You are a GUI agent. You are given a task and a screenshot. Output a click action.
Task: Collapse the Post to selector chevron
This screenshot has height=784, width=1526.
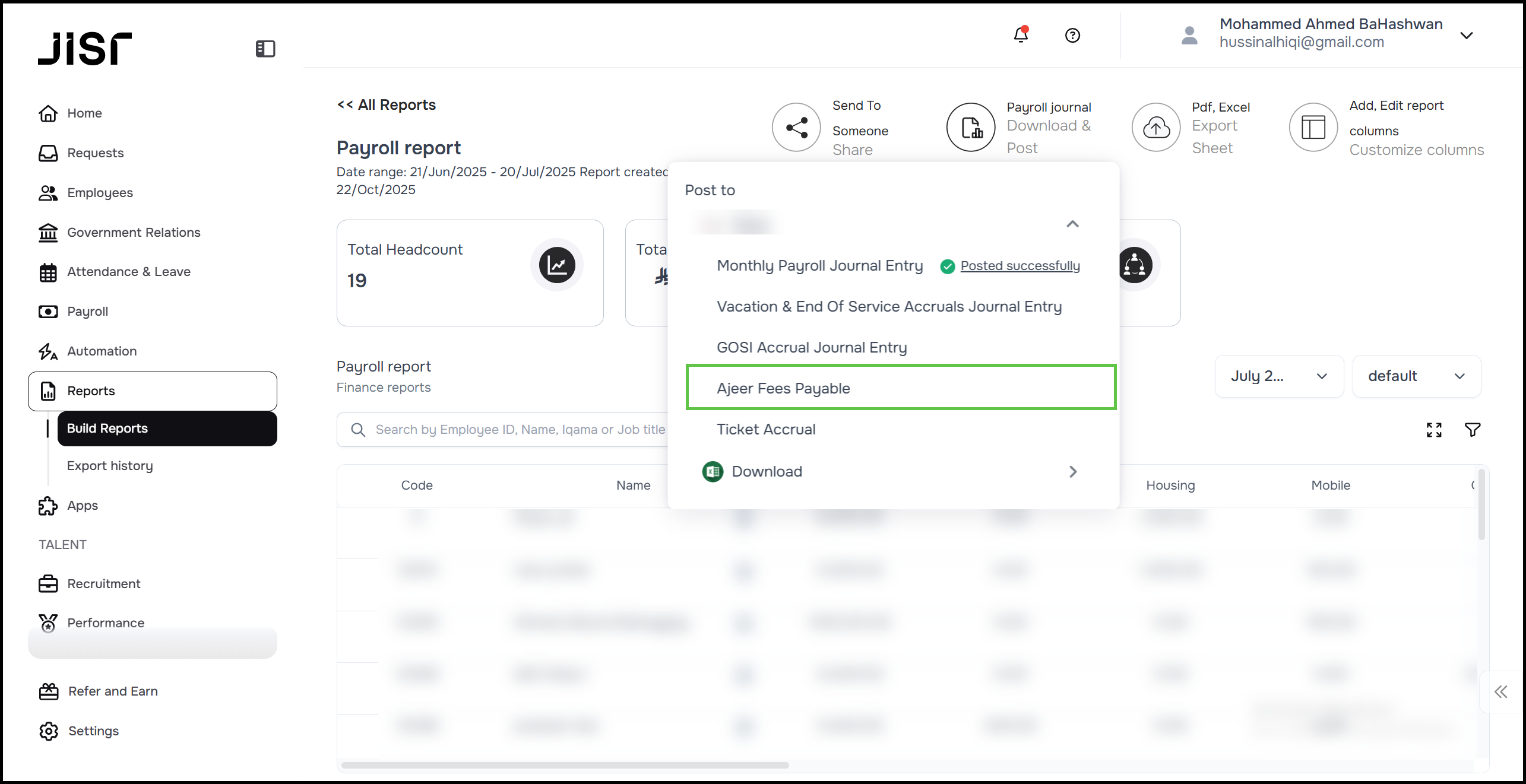coord(1072,224)
